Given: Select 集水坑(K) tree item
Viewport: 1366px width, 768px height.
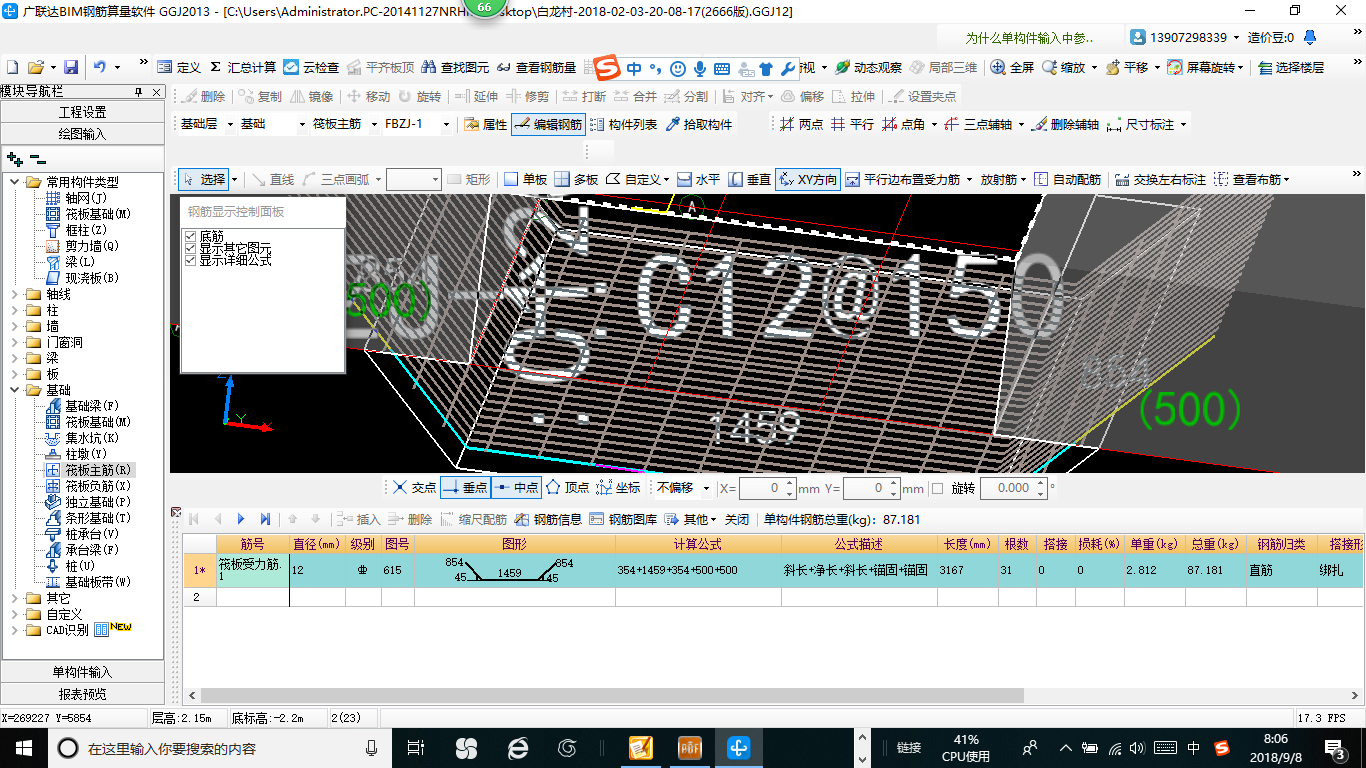Looking at the screenshot, I should coord(92,438).
